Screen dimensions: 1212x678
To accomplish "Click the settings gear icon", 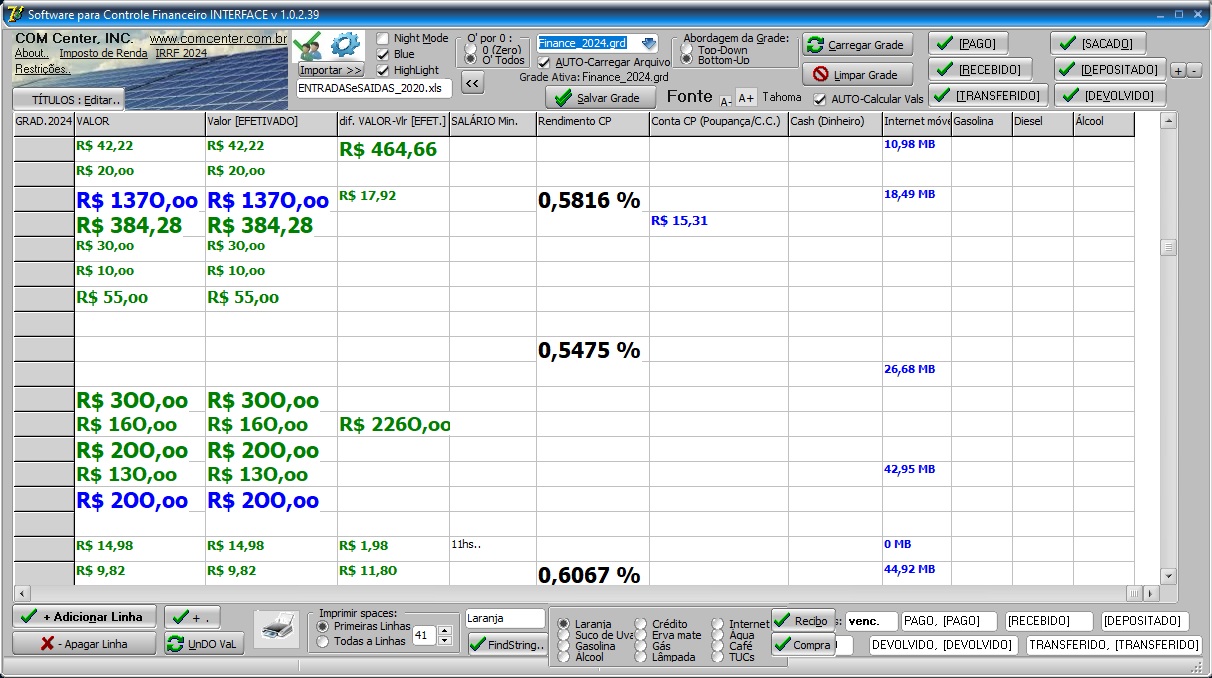I will tap(345, 45).
